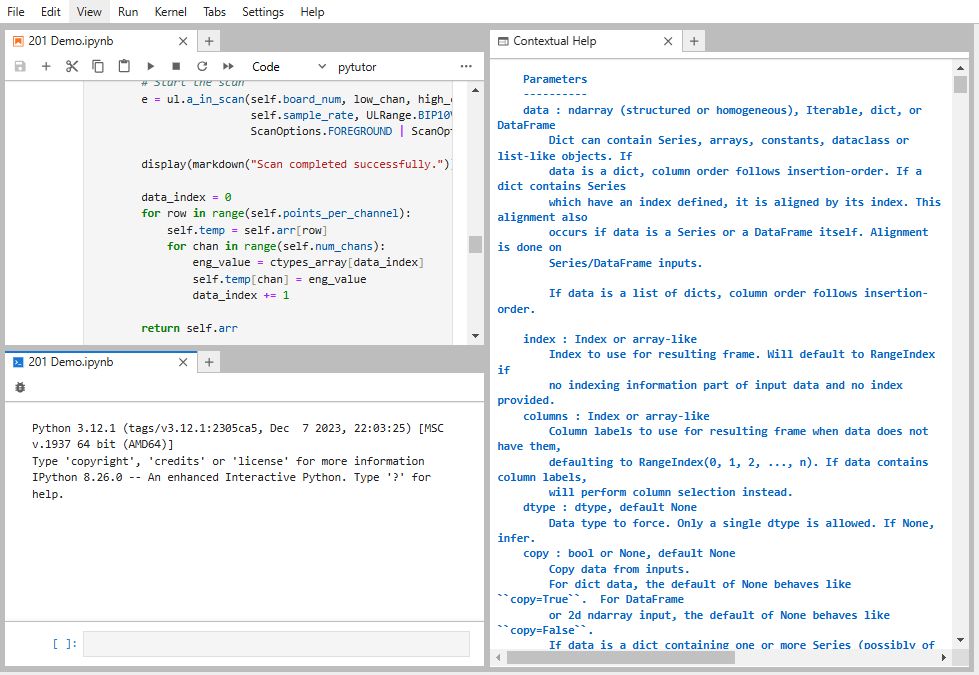Open the File menu
Viewport: 979px width, 675px height.
(16, 12)
